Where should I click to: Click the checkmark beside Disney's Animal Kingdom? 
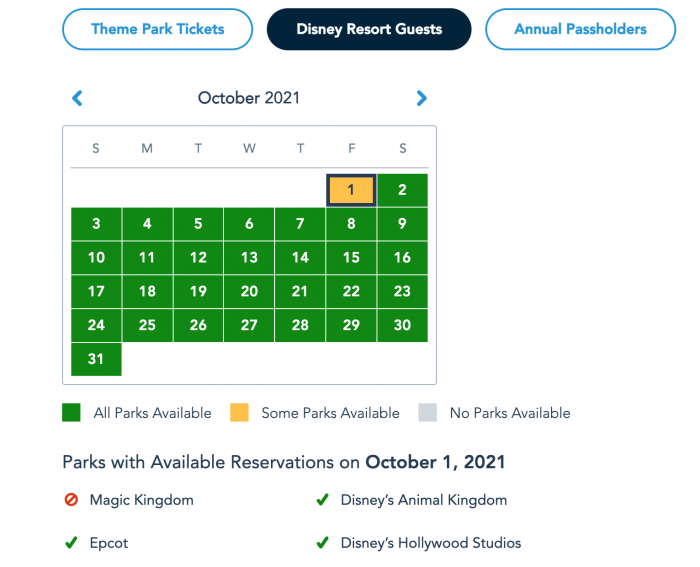(x=322, y=500)
